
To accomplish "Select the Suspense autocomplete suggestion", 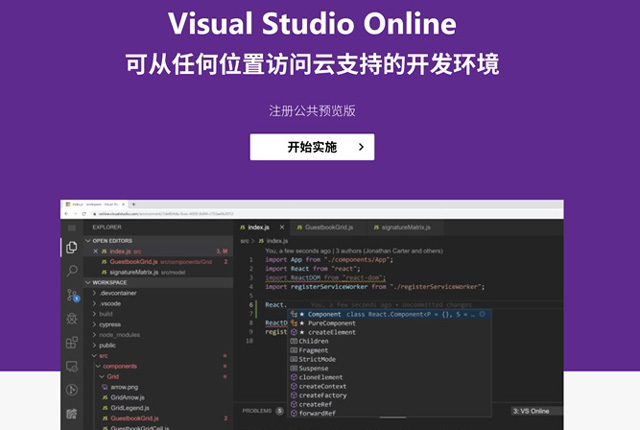I will coord(389,368).
